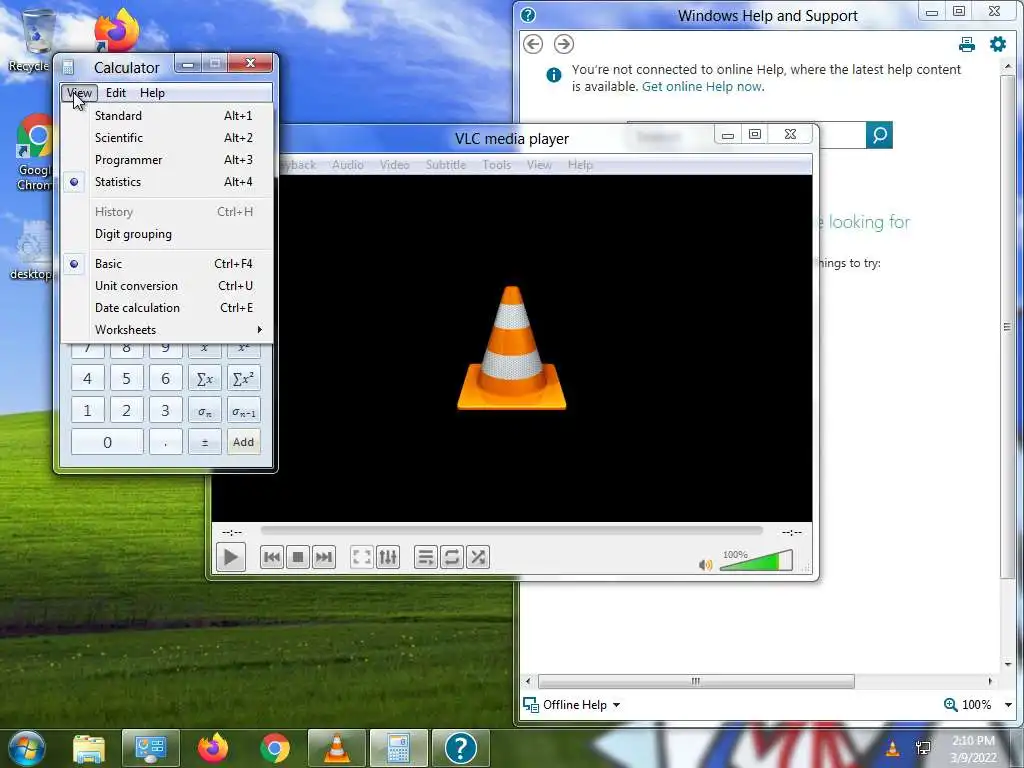Viewport: 1024px width, 768px height.
Task: Click the Help horizontal scrollbar thumb
Action: click(696, 681)
